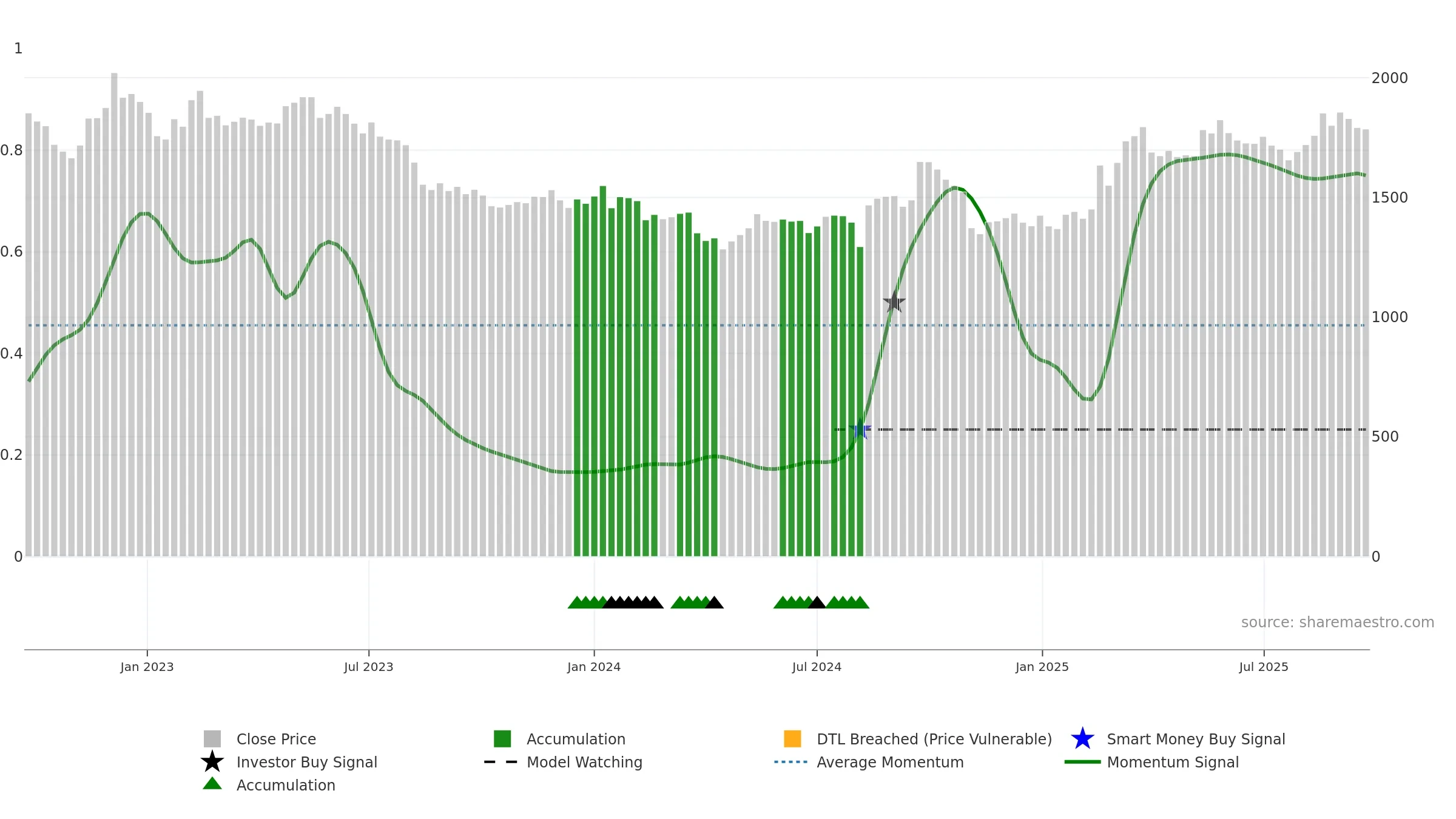Viewport: 1456px width, 819px height.
Task: Click the green Accumulation legend square
Action: click(x=502, y=739)
